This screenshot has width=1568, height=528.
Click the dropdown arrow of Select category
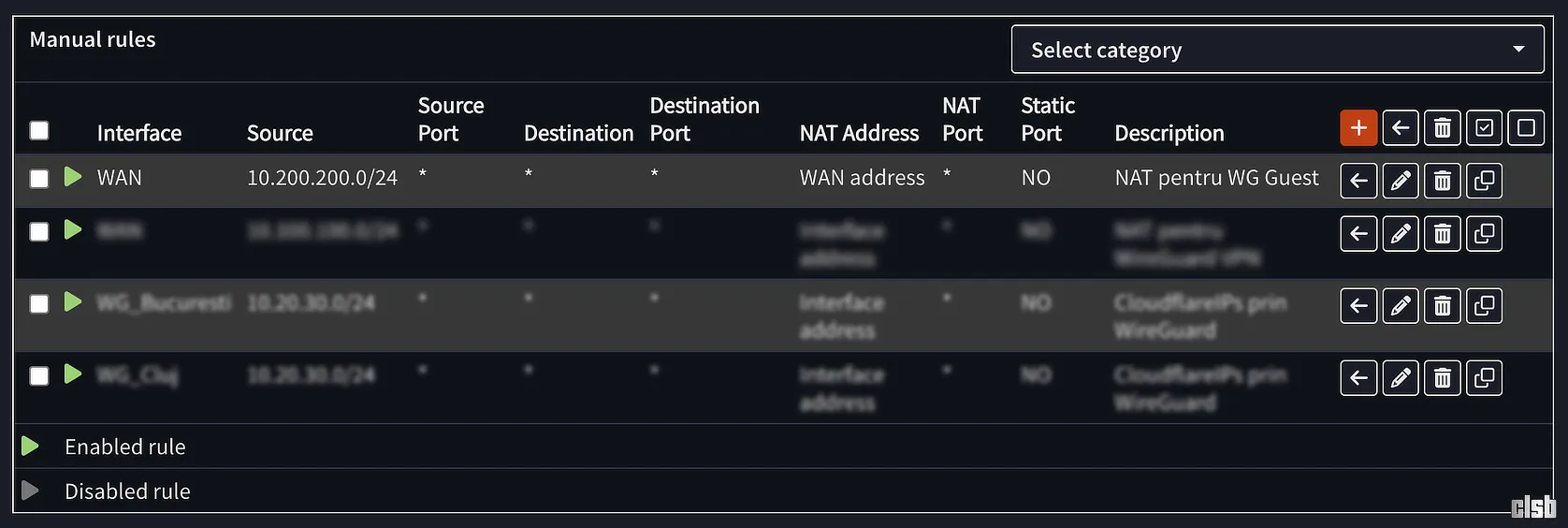(x=1518, y=50)
